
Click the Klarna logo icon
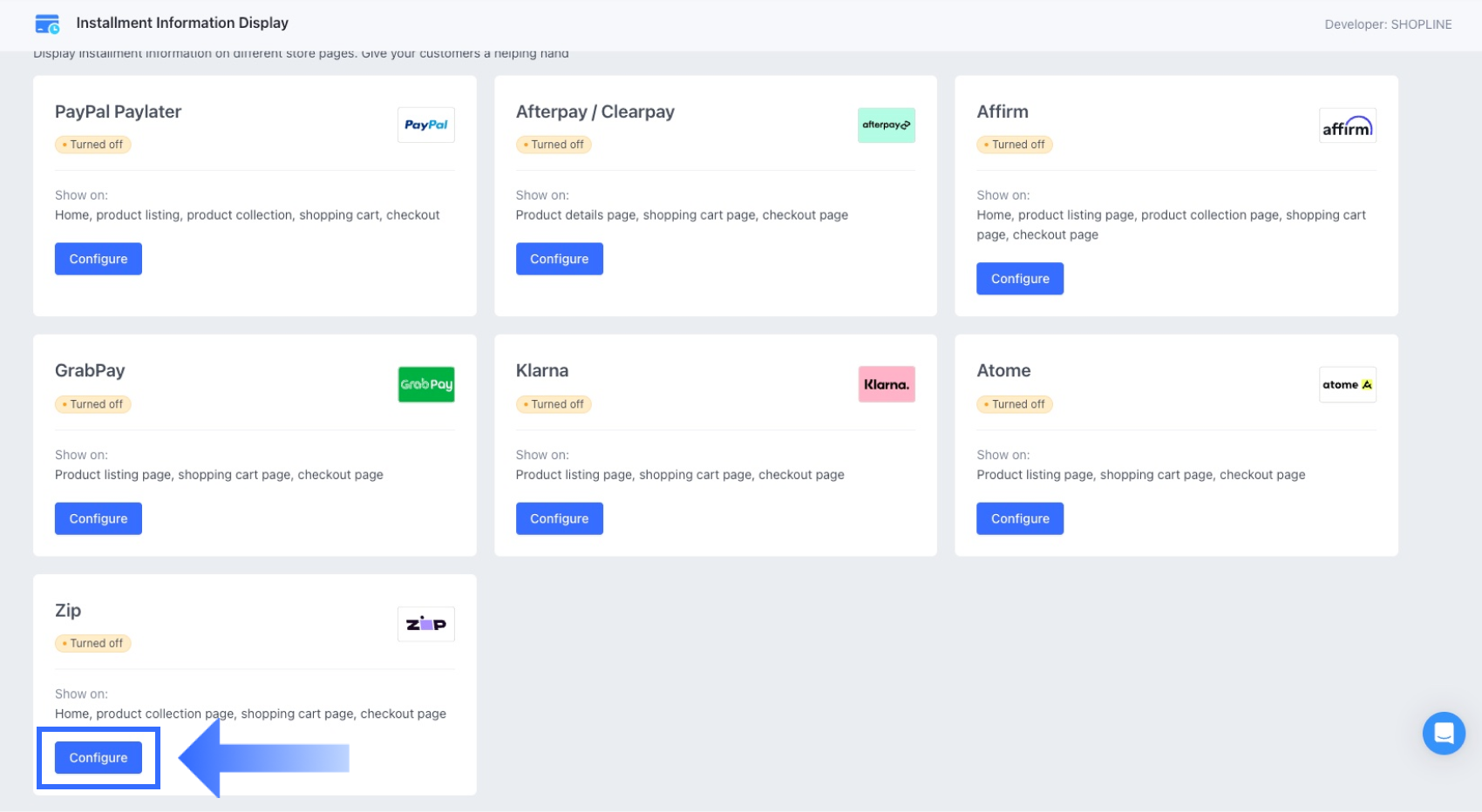coord(886,384)
